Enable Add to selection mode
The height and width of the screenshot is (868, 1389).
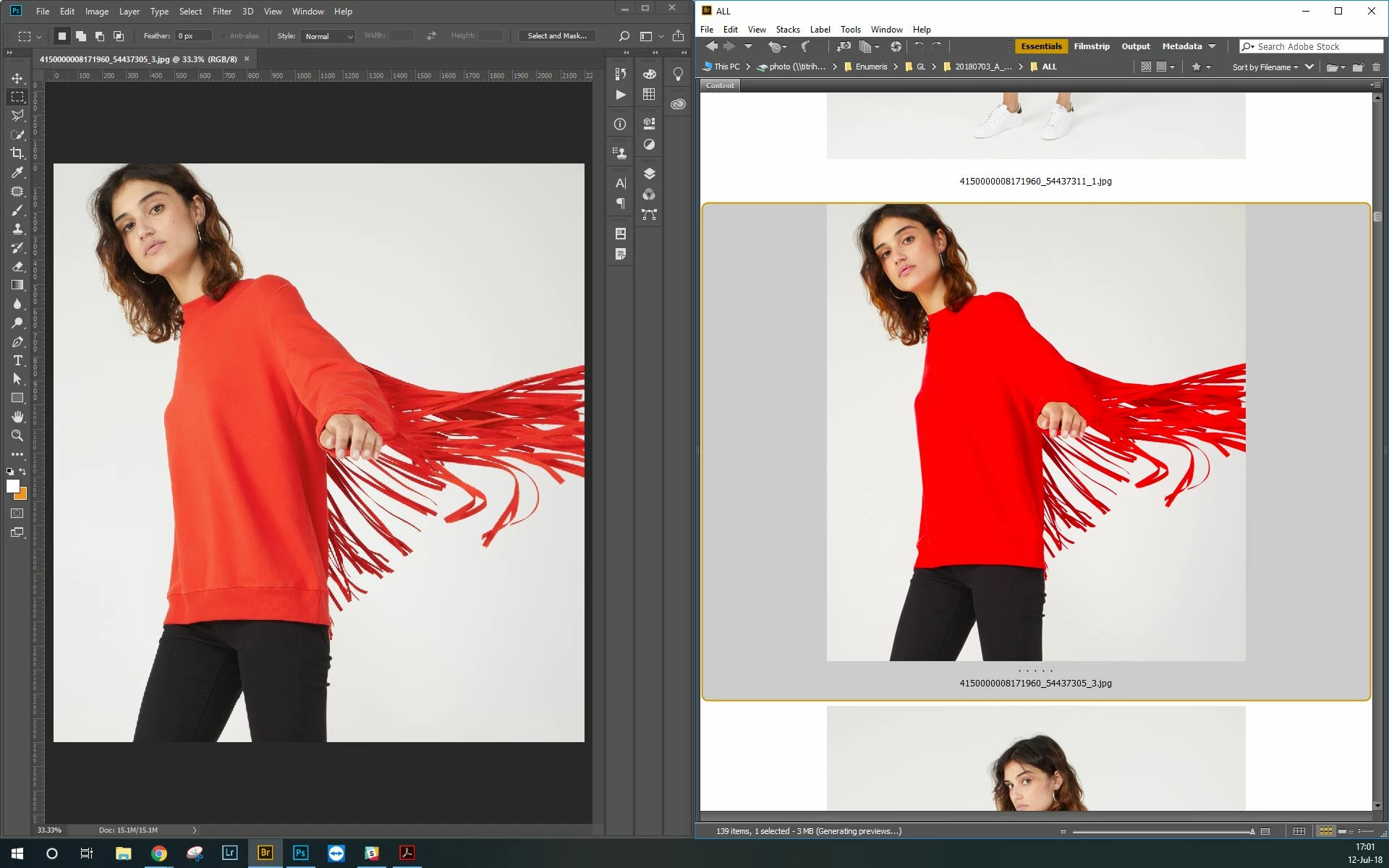click(81, 36)
